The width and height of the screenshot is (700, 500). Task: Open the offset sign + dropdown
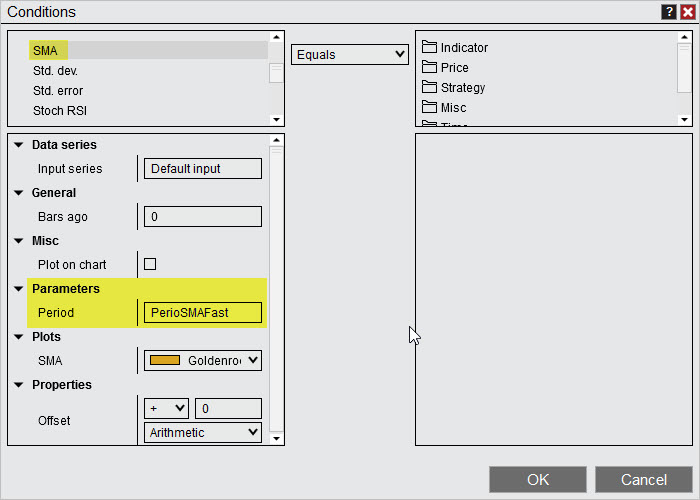coord(167,408)
